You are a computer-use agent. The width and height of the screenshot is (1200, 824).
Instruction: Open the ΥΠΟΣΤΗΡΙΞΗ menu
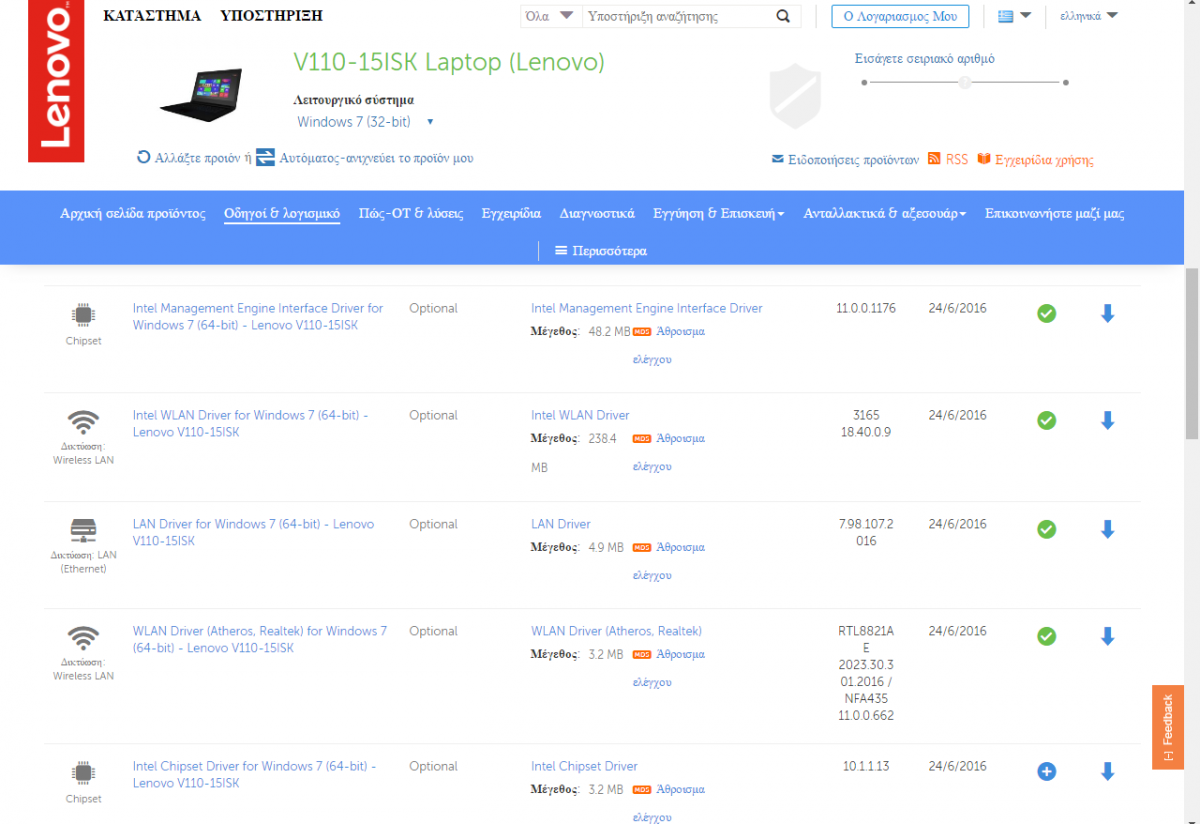pos(271,16)
